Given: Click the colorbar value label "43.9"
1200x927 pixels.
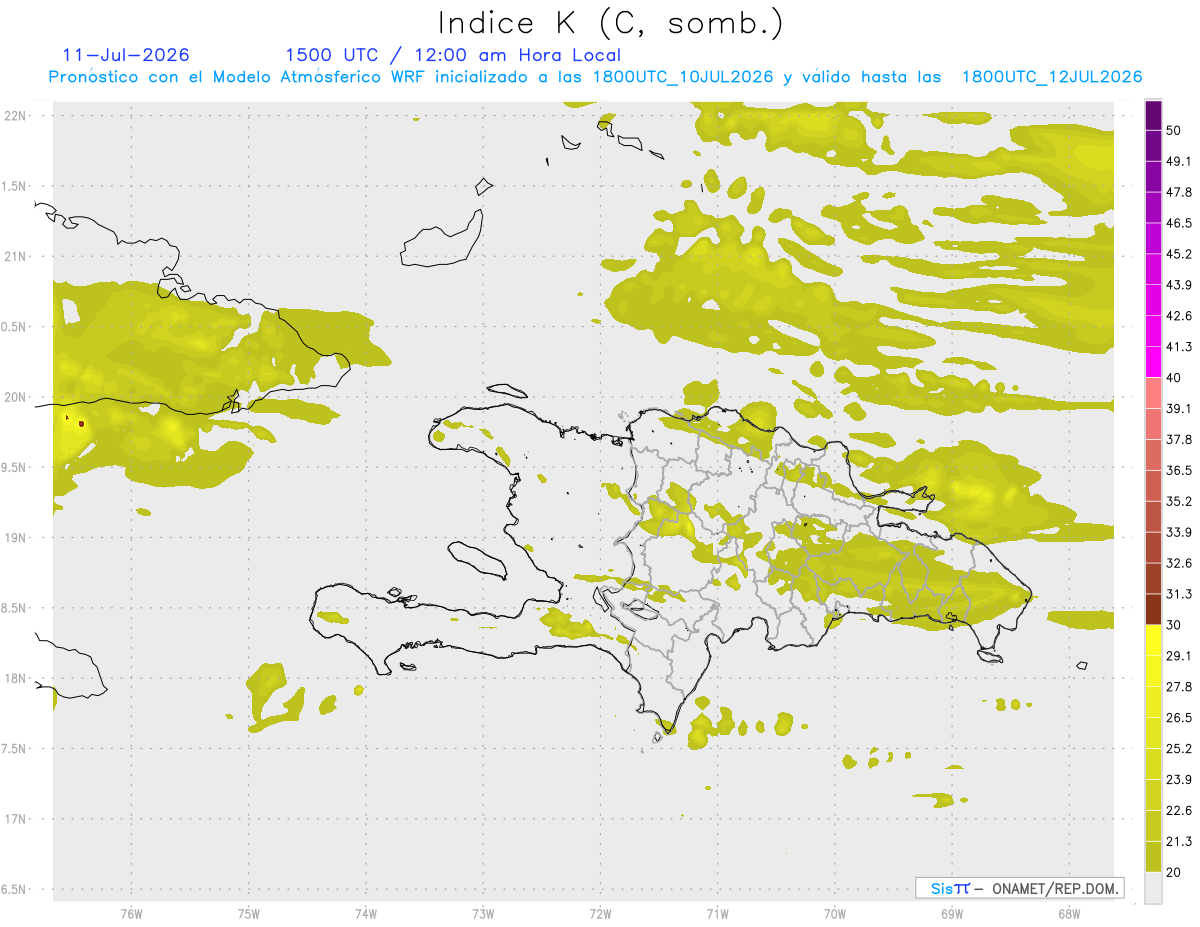Looking at the screenshot, I should 1179,285.
